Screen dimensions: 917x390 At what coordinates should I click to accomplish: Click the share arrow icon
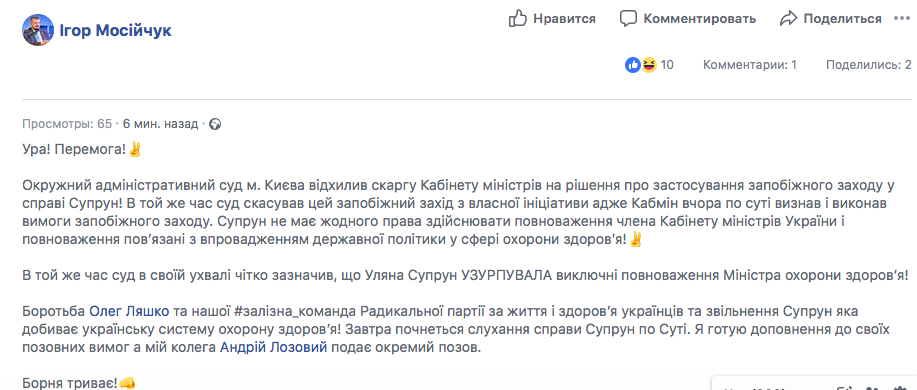(788, 19)
